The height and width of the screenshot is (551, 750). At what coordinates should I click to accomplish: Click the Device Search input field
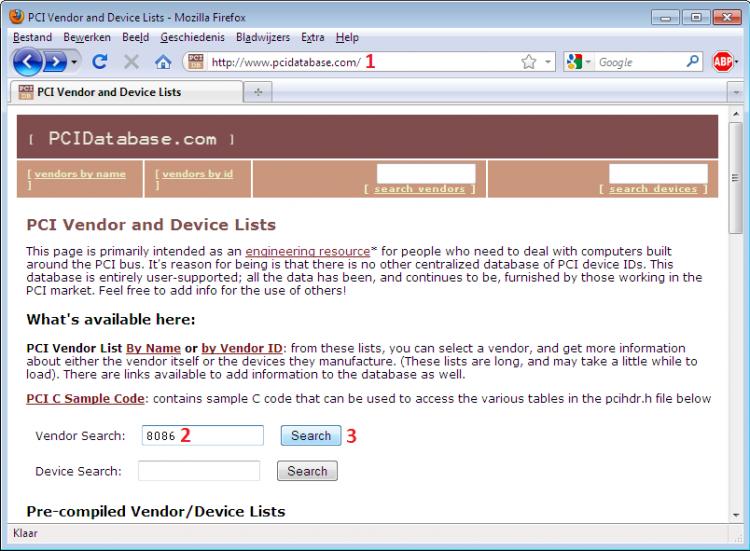tap(199, 471)
